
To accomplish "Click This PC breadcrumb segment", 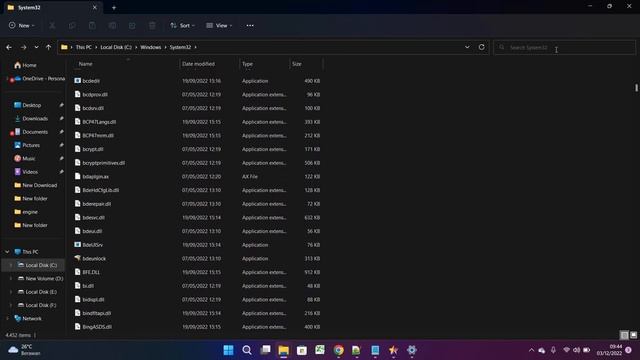I will 84,47.
